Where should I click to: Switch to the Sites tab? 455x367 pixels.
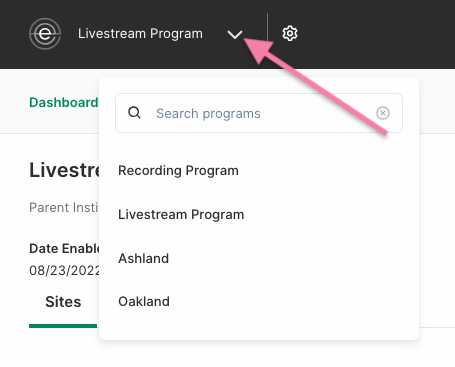tap(63, 302)
